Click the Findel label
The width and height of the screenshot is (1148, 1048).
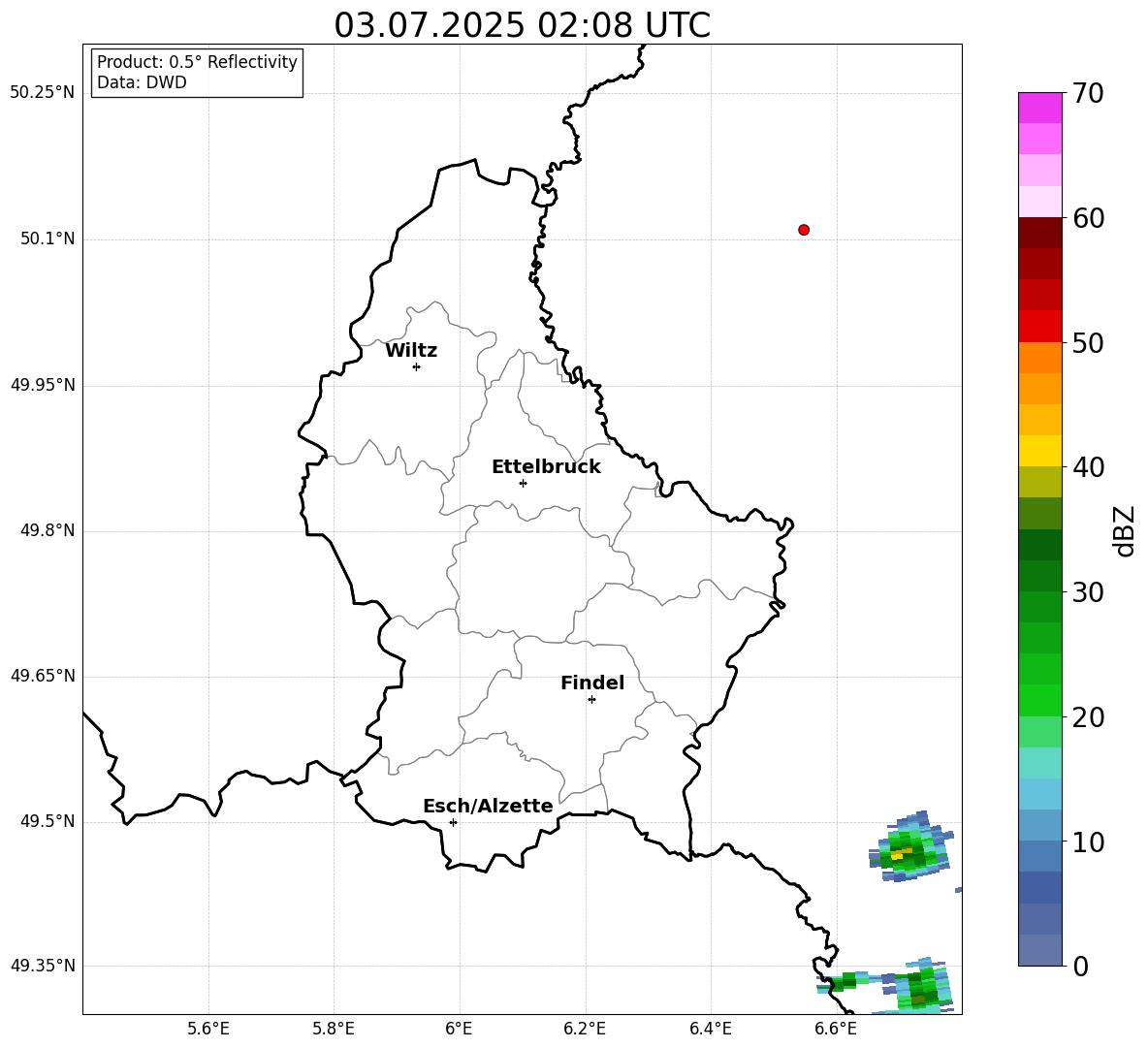click(x=592, y=683)
